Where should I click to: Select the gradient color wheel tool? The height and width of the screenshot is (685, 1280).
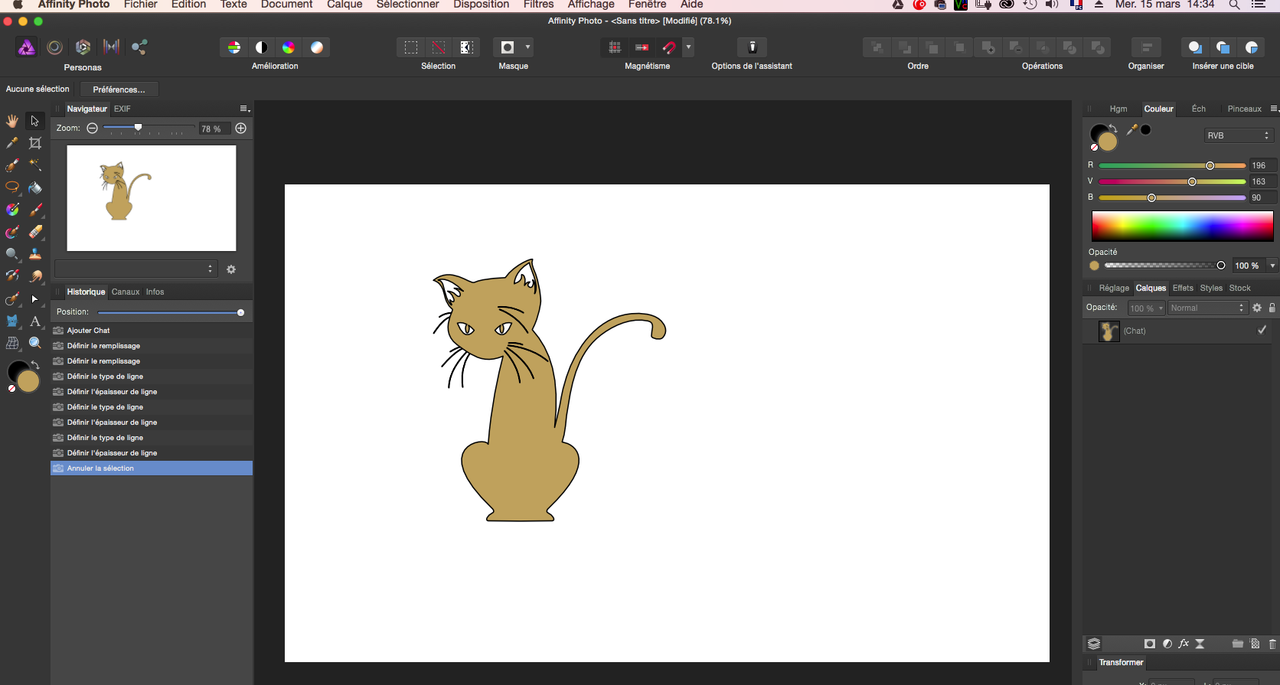[x=12, y=210]
